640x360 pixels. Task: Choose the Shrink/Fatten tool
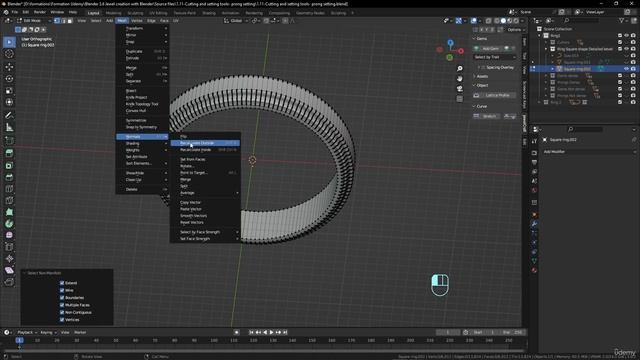9,258
